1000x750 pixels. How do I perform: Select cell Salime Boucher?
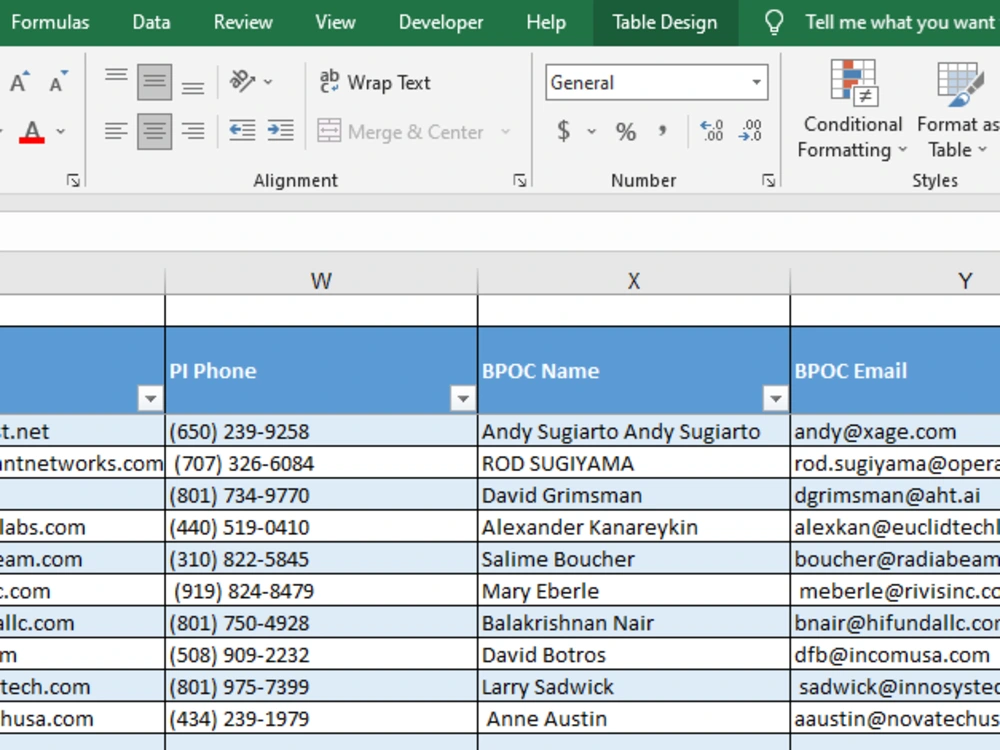633,559
